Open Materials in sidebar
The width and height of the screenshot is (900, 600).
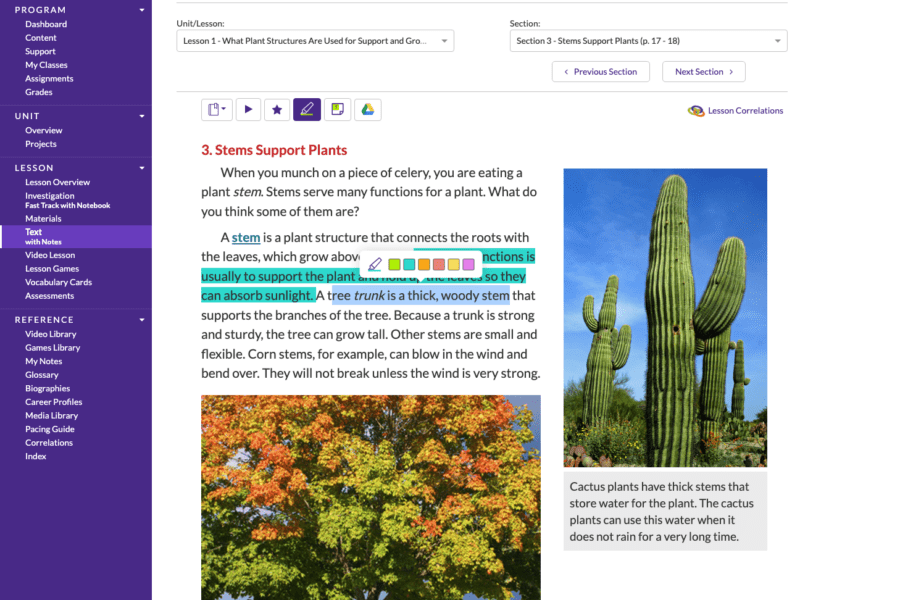click(43, 219)
